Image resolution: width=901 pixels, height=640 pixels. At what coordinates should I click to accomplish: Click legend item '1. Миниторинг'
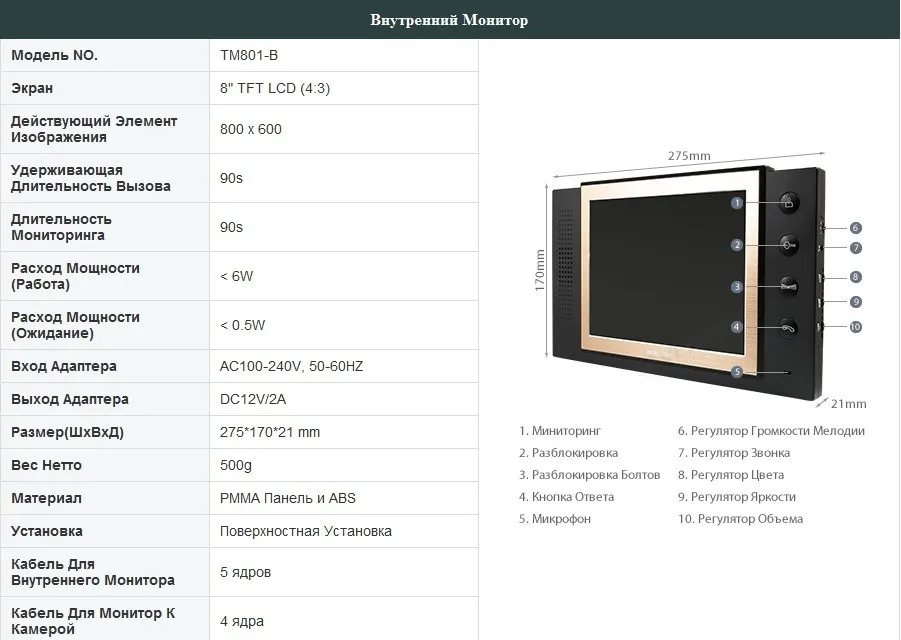coord(560,431)
